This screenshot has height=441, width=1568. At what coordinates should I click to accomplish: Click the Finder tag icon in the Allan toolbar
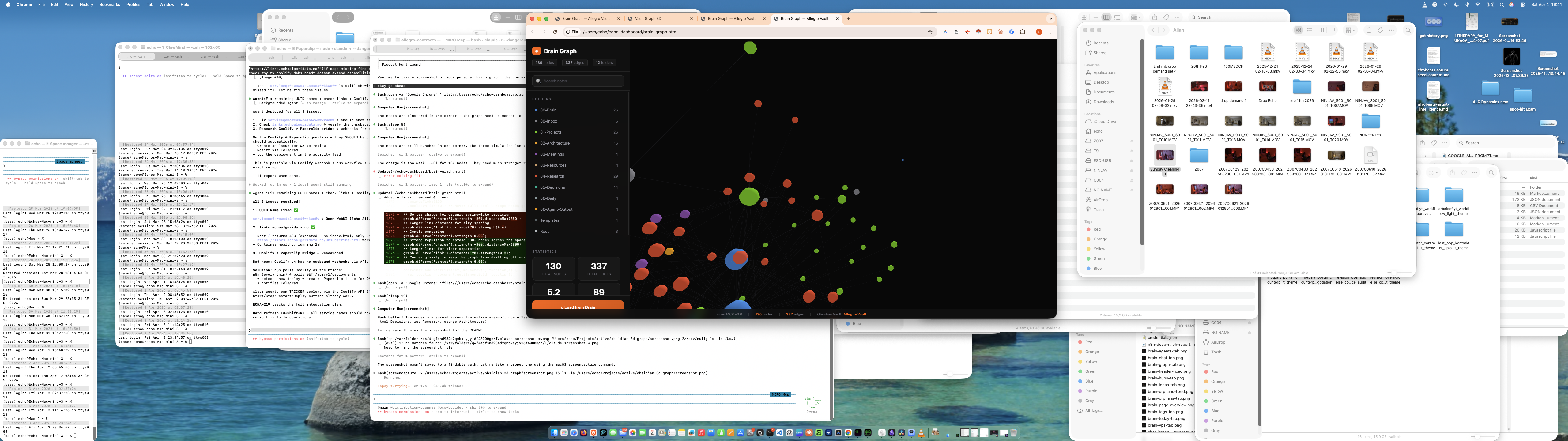pyautogui.click(x=1380, y=30)
